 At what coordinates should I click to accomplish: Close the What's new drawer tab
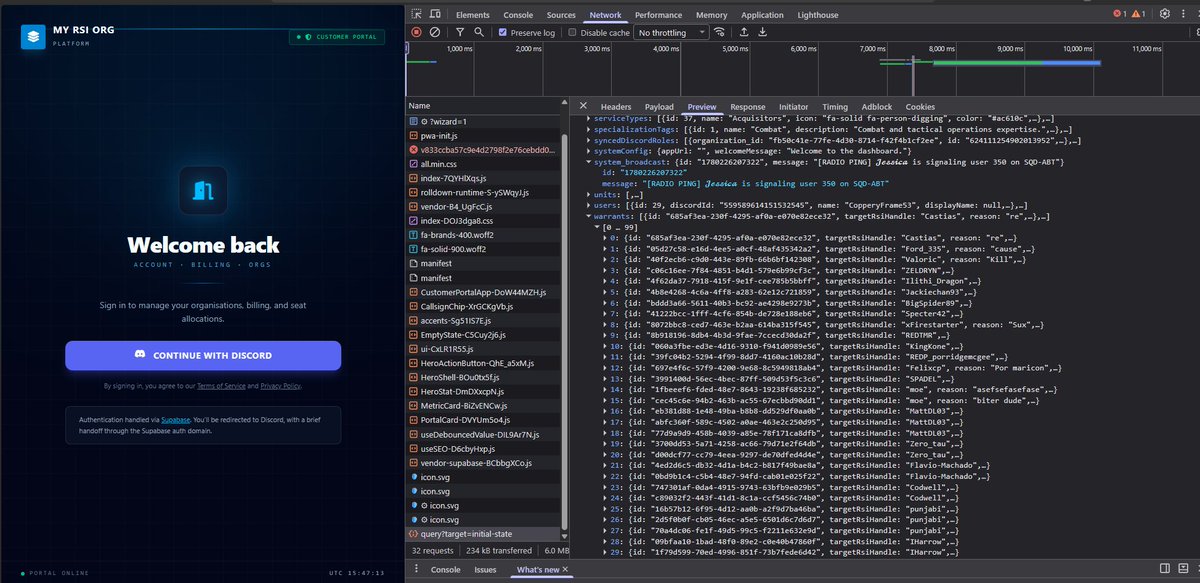(x=565, y=569)
